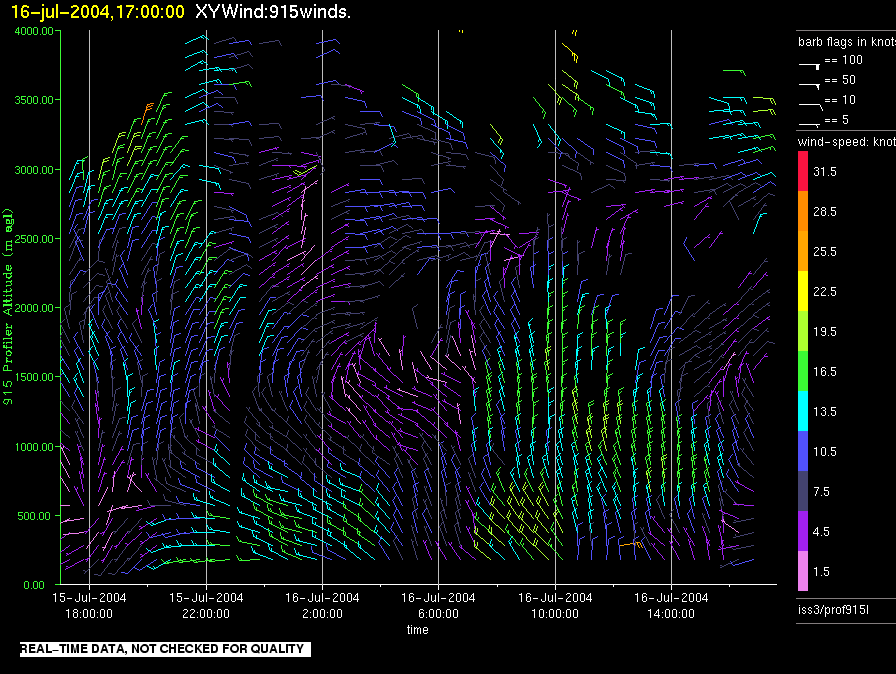Click the 'barb flags in knots' legend heading
Viewport: 896px width, 674px height.
[x=847, y=42]
